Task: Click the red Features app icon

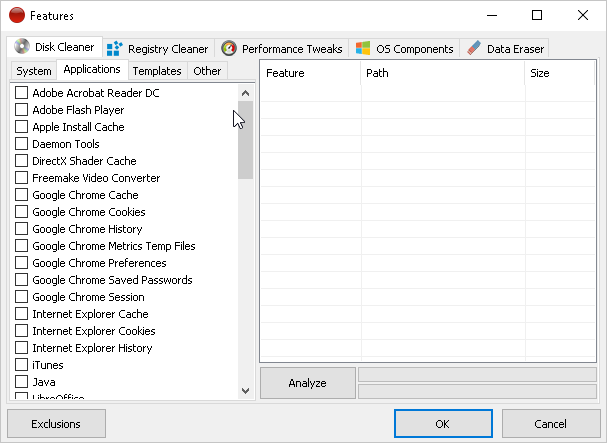Action: click(x=17, y=15)
